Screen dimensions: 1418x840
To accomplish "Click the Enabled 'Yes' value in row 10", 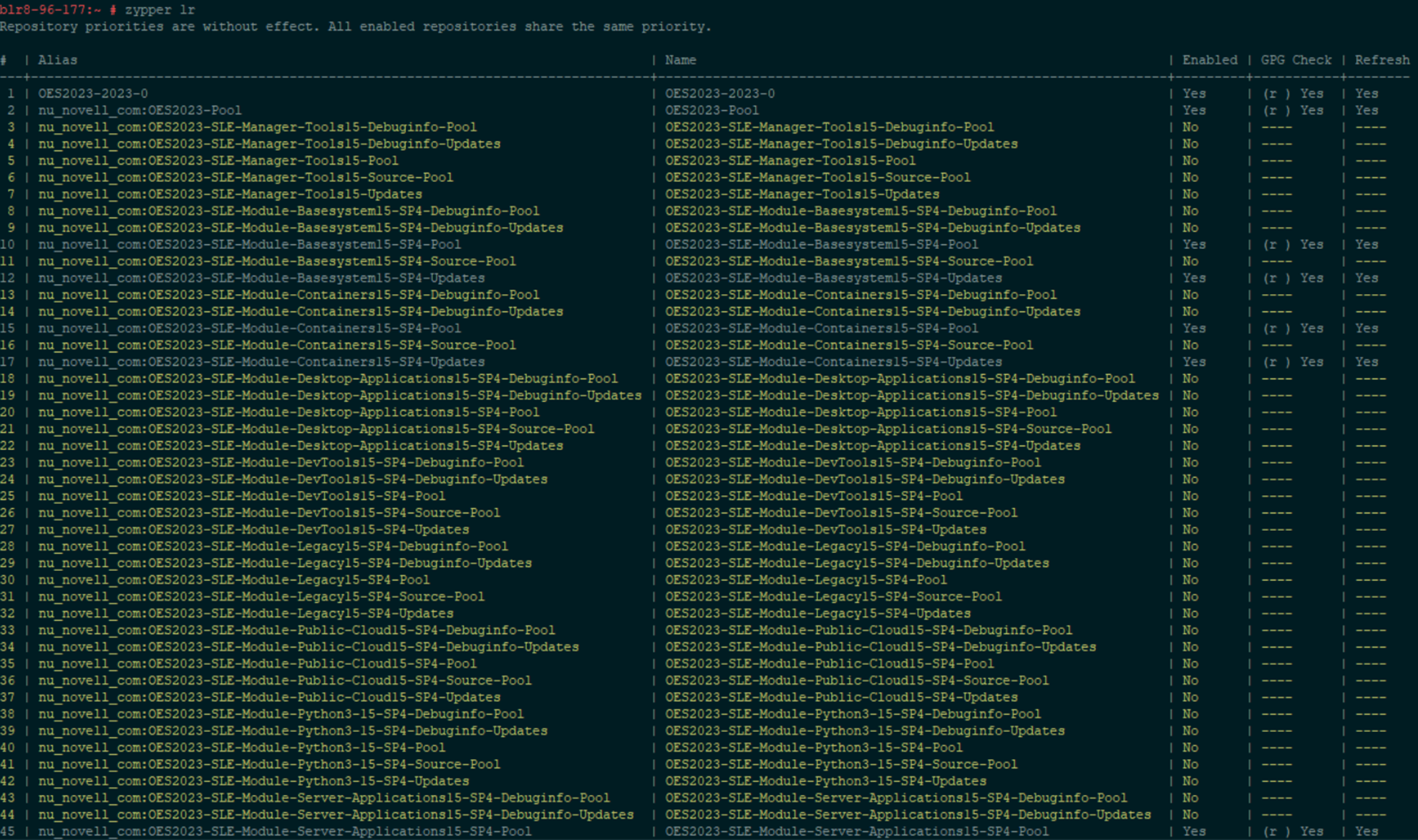I will [1194, 245].
